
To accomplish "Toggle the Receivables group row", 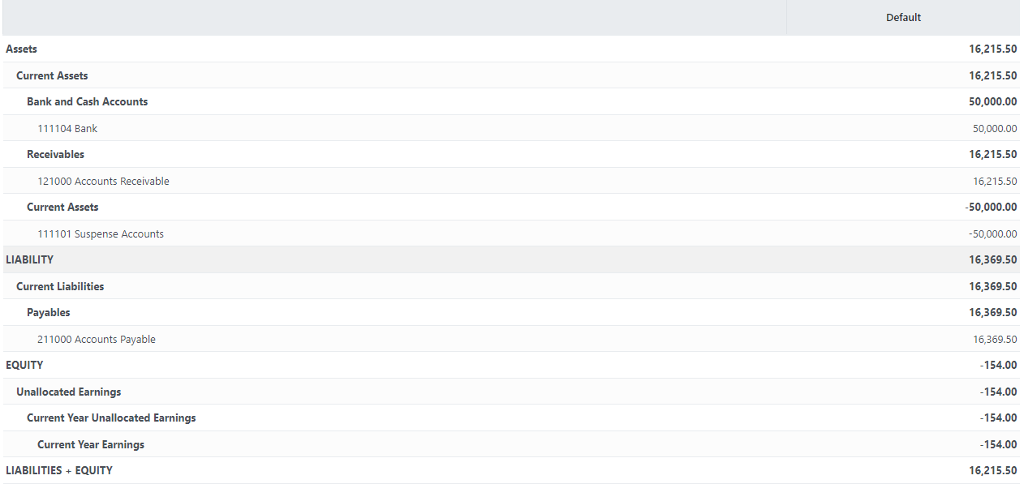I will 56,155.
